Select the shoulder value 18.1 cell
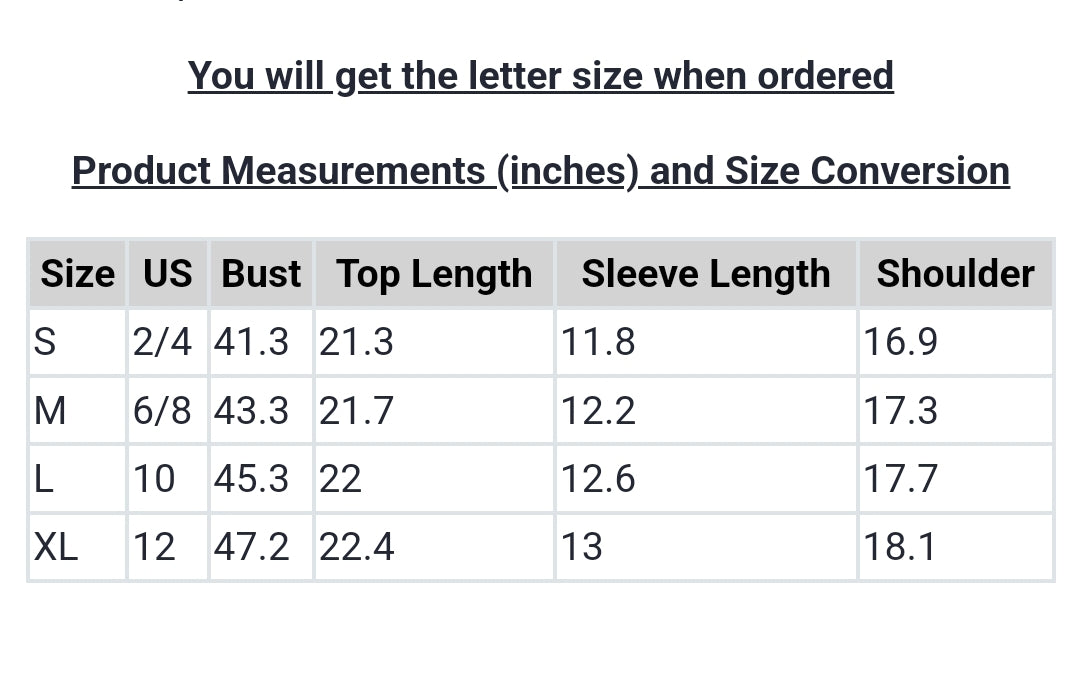1080x695 pixels. pyautogui.click(x=900, y=547)
